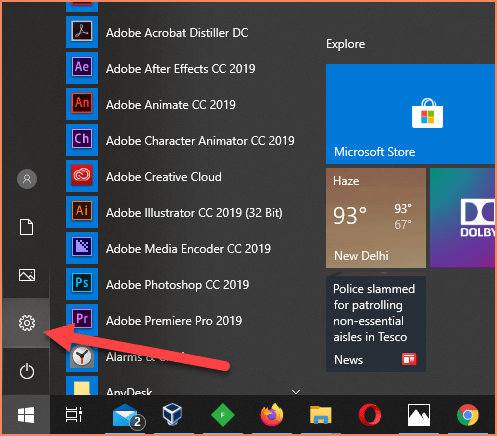
Task: Open Settings gear in Start sidebar
Action: [x=27, y=323]
